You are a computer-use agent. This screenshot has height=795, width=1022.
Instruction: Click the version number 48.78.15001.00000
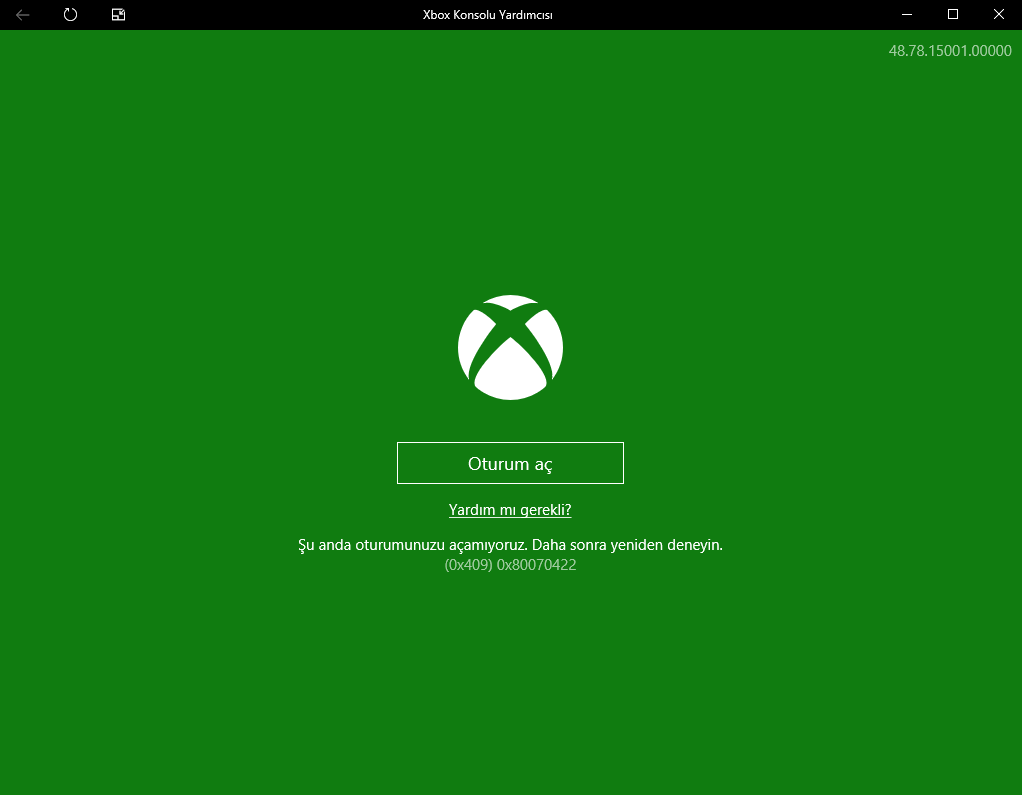coord(950,51)
